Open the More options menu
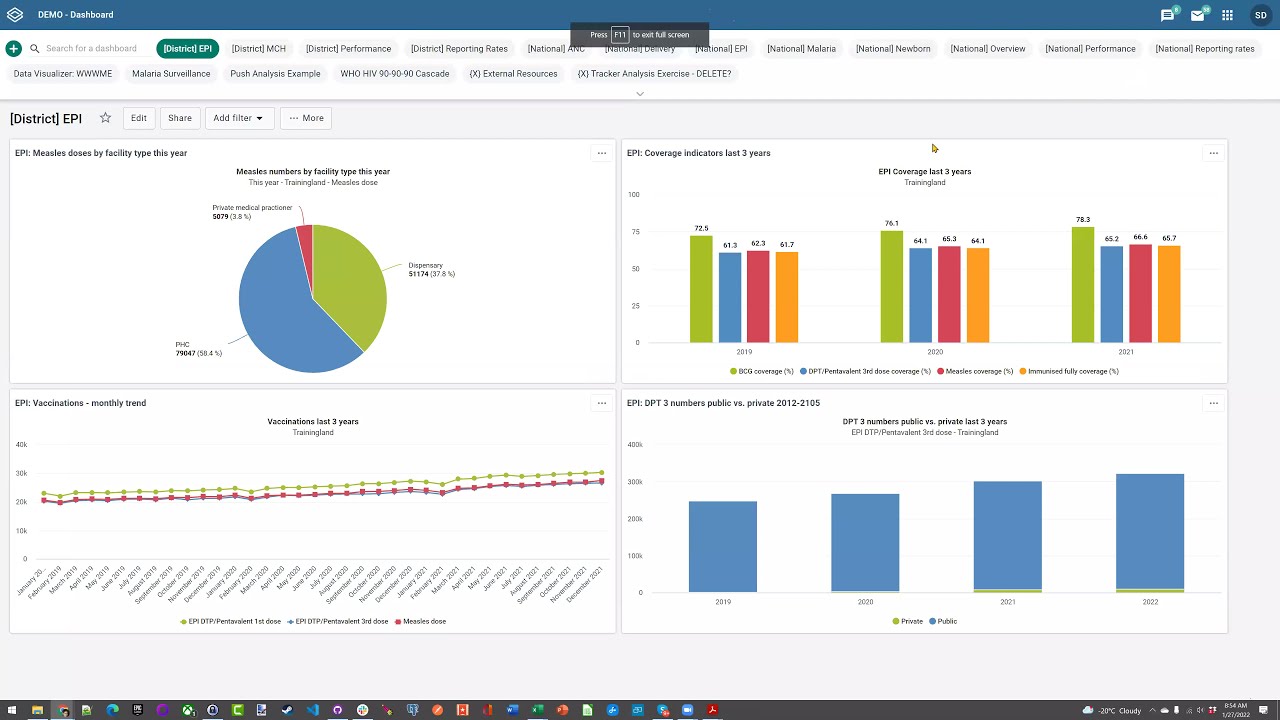This screenshot has height=720, width=1280. coord(306,118)
